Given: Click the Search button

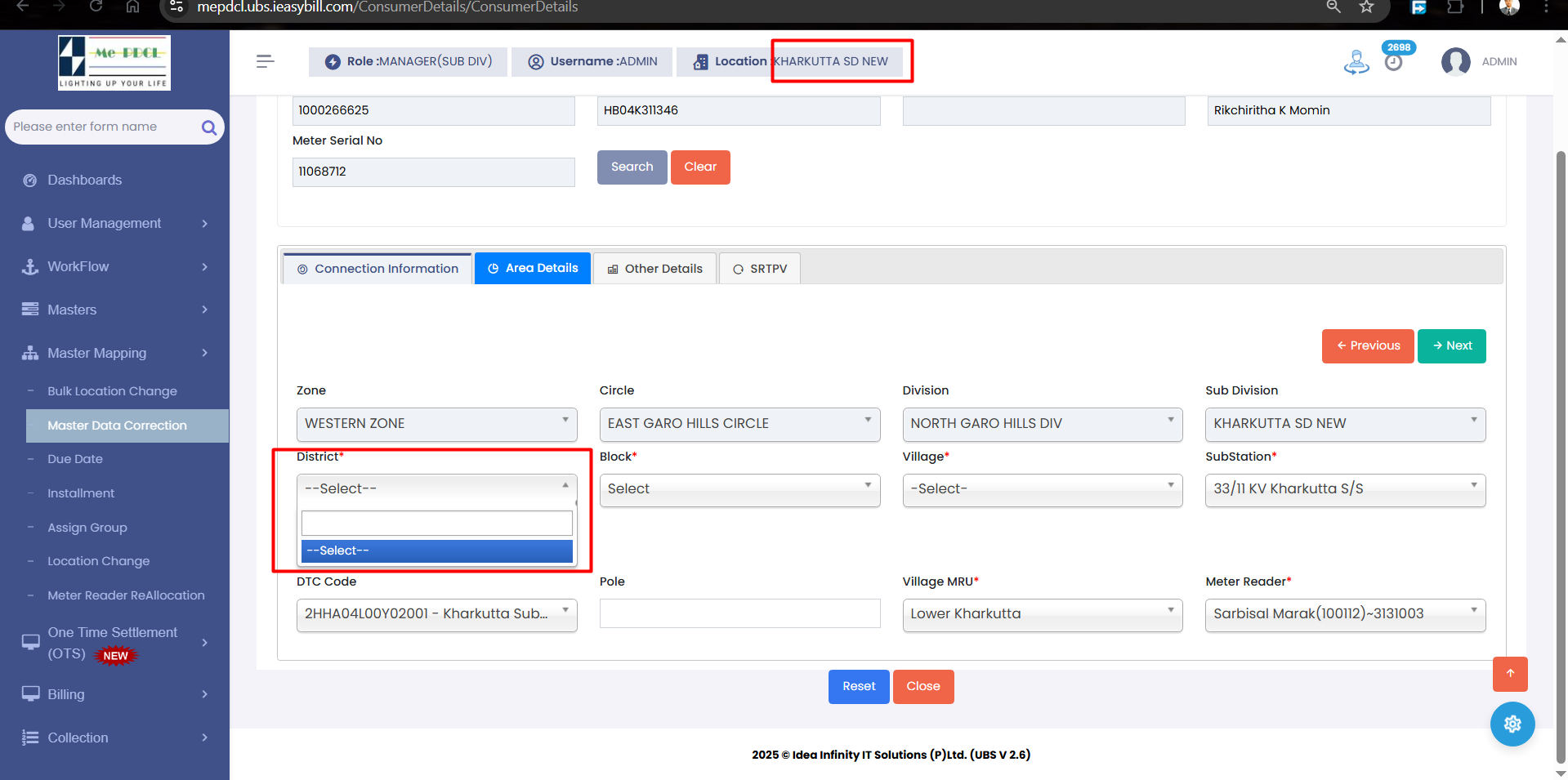Looking at the screenshot, I should [x=632, y=167].
